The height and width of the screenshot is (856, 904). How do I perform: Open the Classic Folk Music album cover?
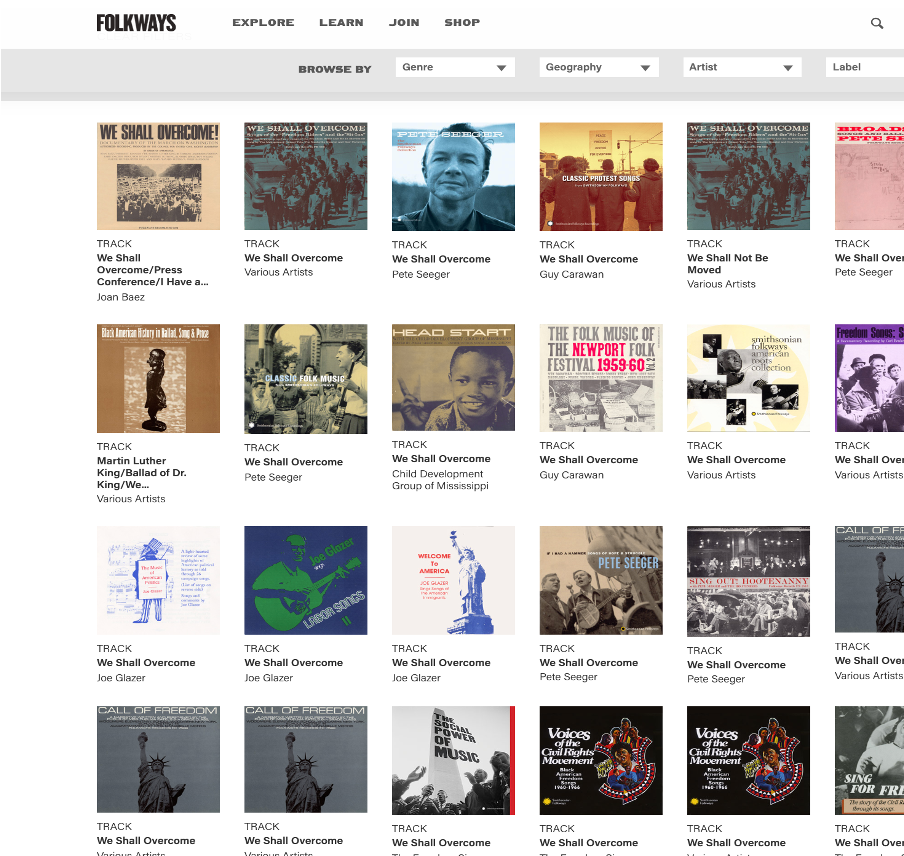[x=306, y=379]
